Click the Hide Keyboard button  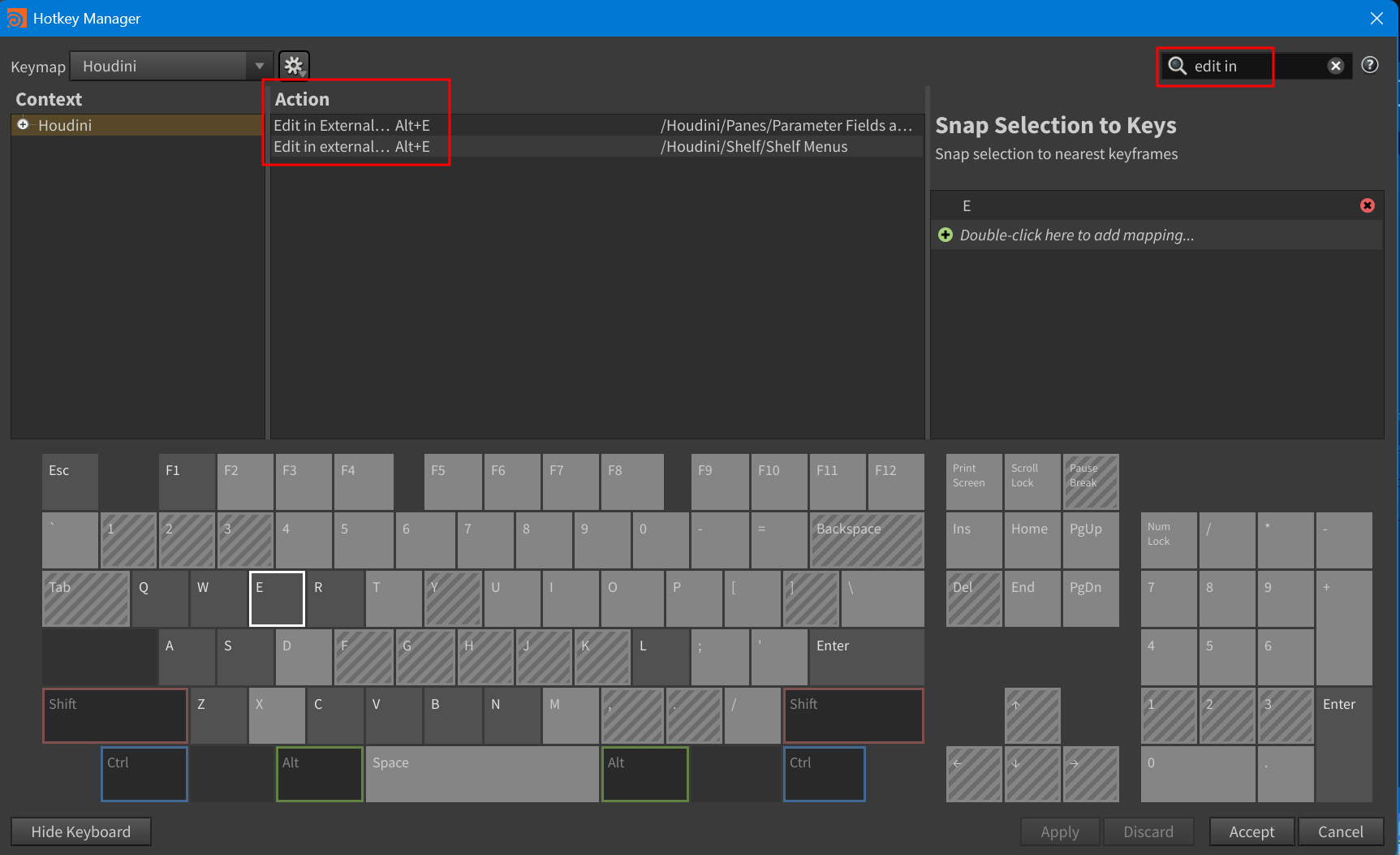tap(81, 831)
